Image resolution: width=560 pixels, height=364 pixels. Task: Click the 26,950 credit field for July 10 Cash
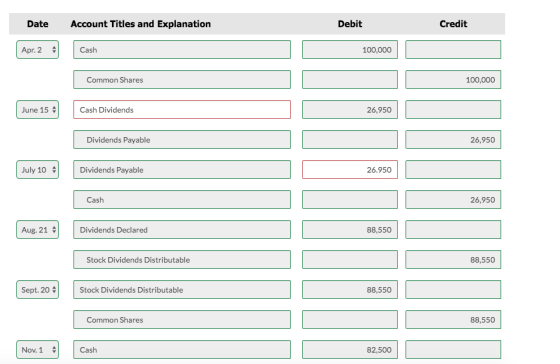click(x=453, y=200)
